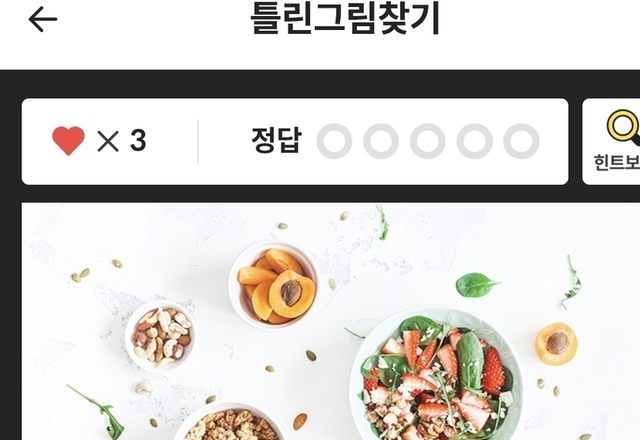The width and height of the screenshot is (640, 440).
Task: Tap the strawberry spinach salad bowl
Action: click(438, 374)
